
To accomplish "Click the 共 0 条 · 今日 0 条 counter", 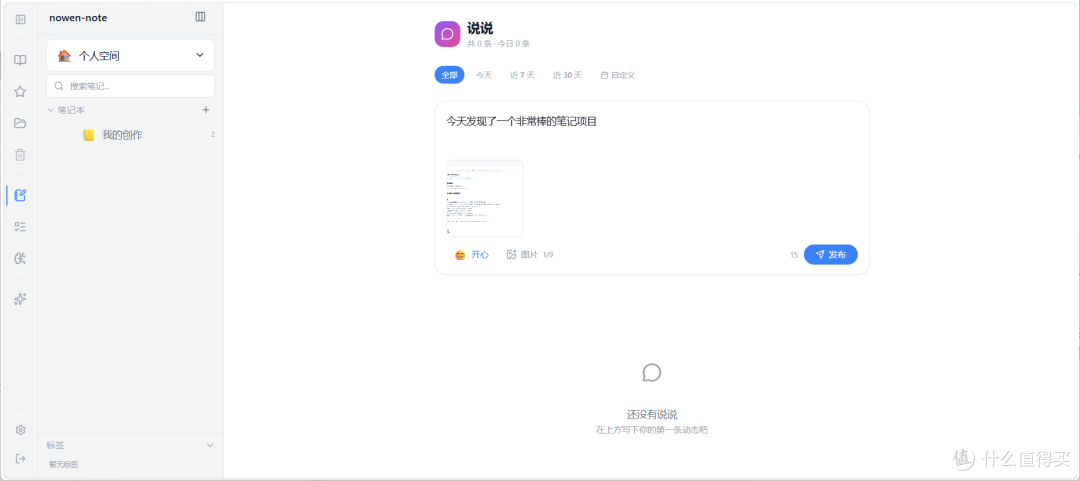I will click(499, 43).
